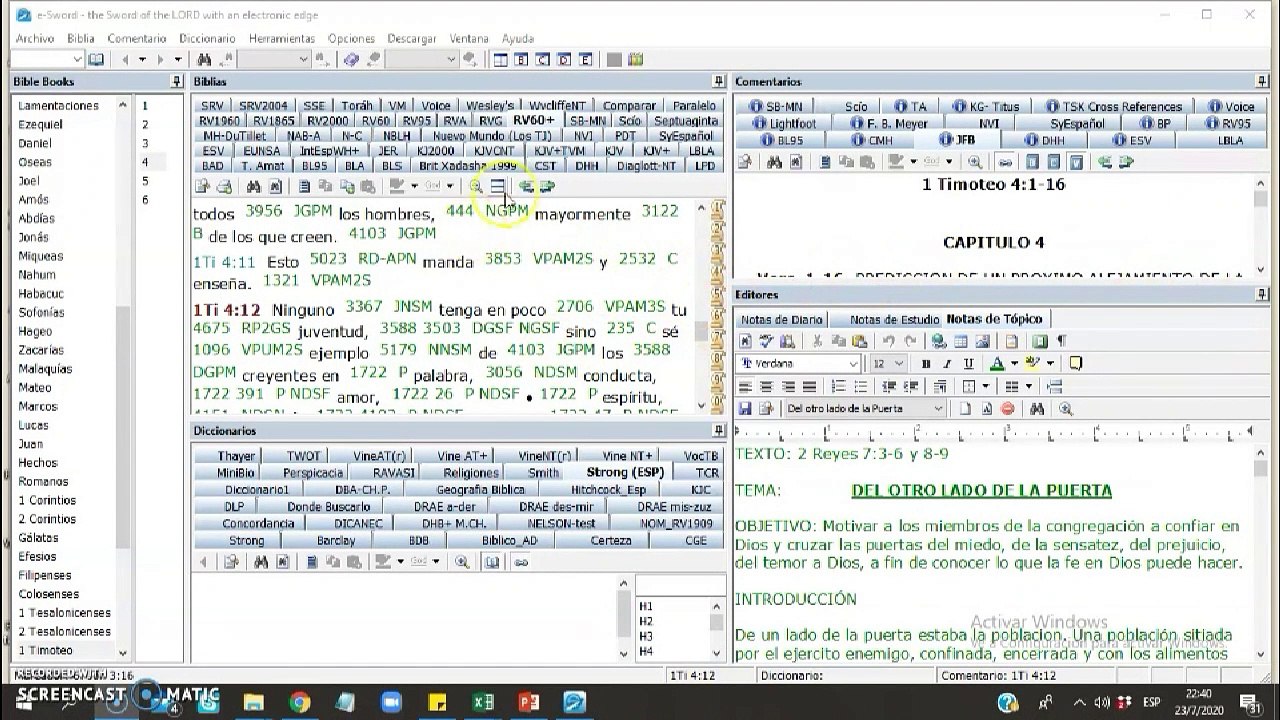Select H3 in the dictionary entry list
The width and height of the screenshot is (1280, 720).
tap(646, 636)
